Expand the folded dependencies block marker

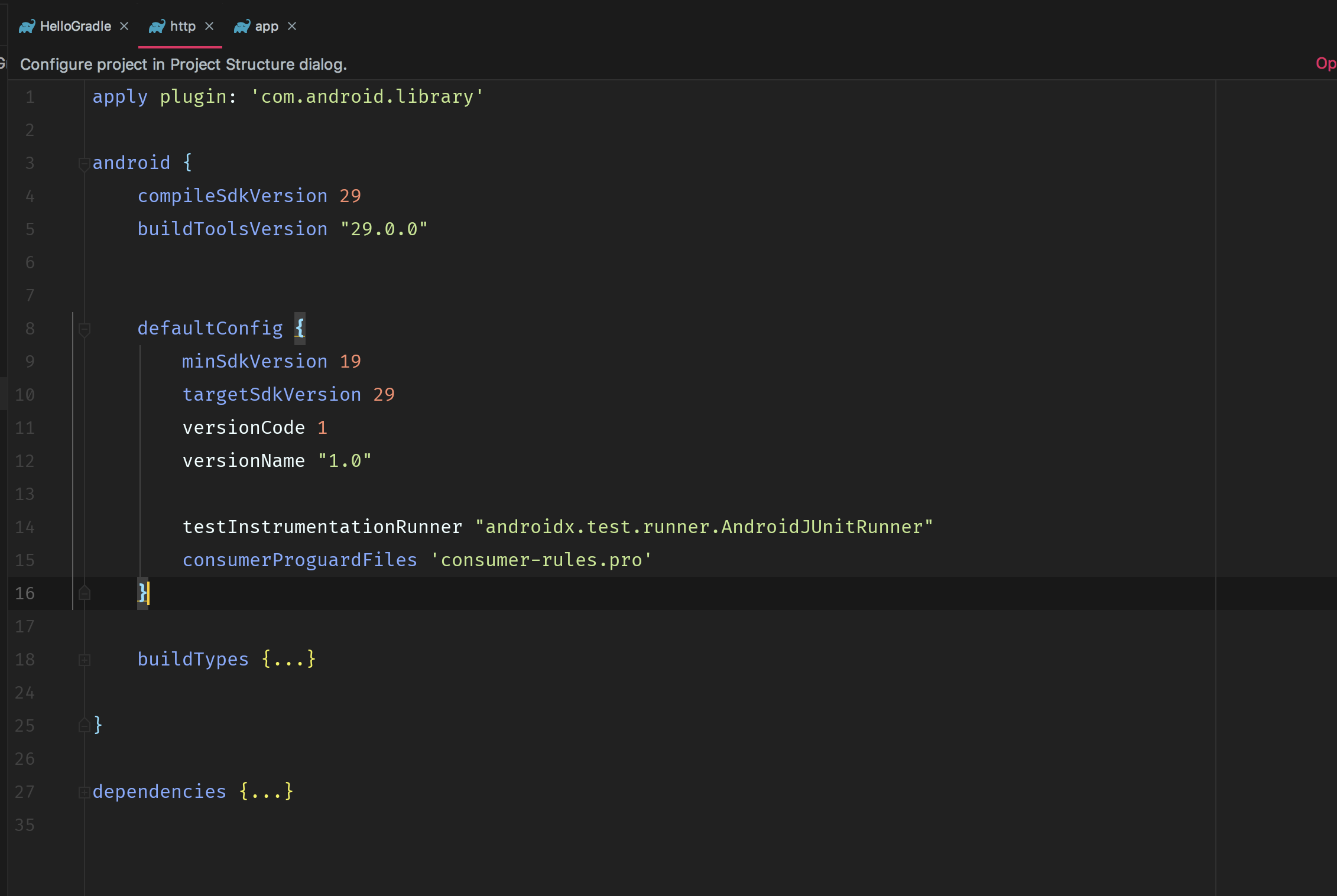(84, 793)
